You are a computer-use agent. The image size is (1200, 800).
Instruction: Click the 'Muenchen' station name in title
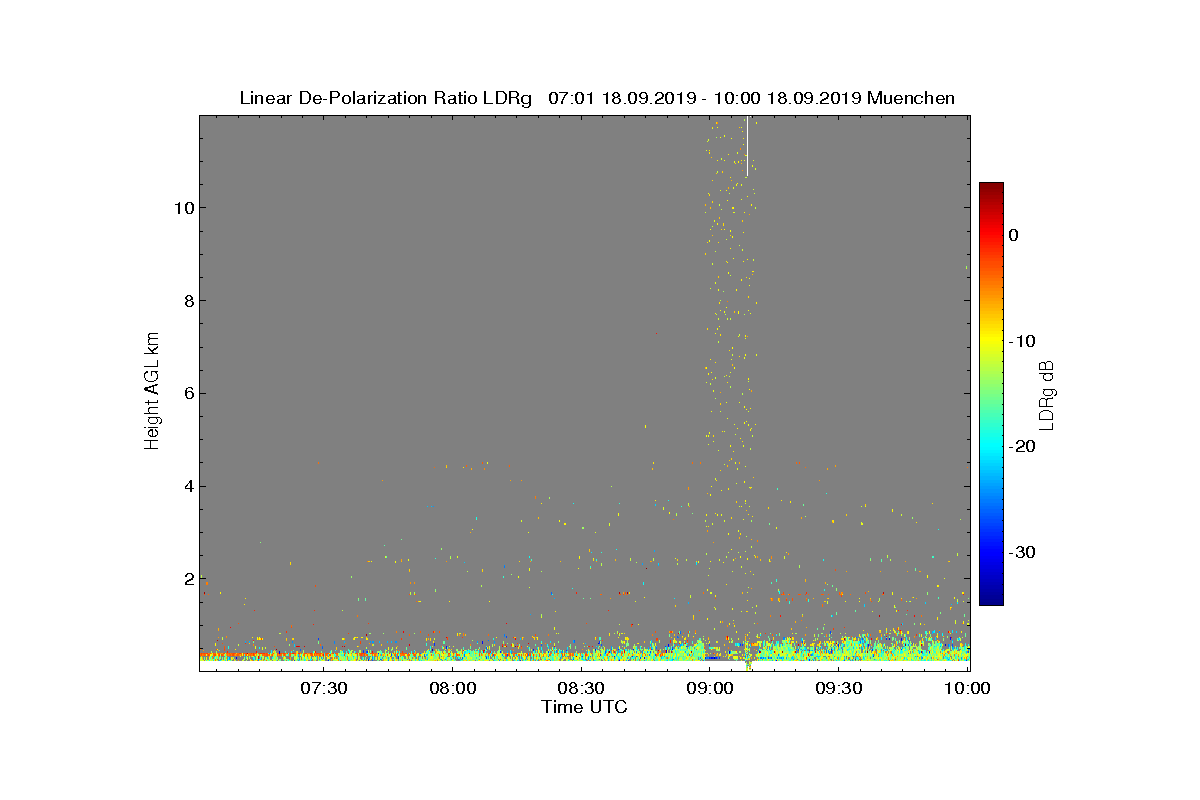click(x=911, y=98)
